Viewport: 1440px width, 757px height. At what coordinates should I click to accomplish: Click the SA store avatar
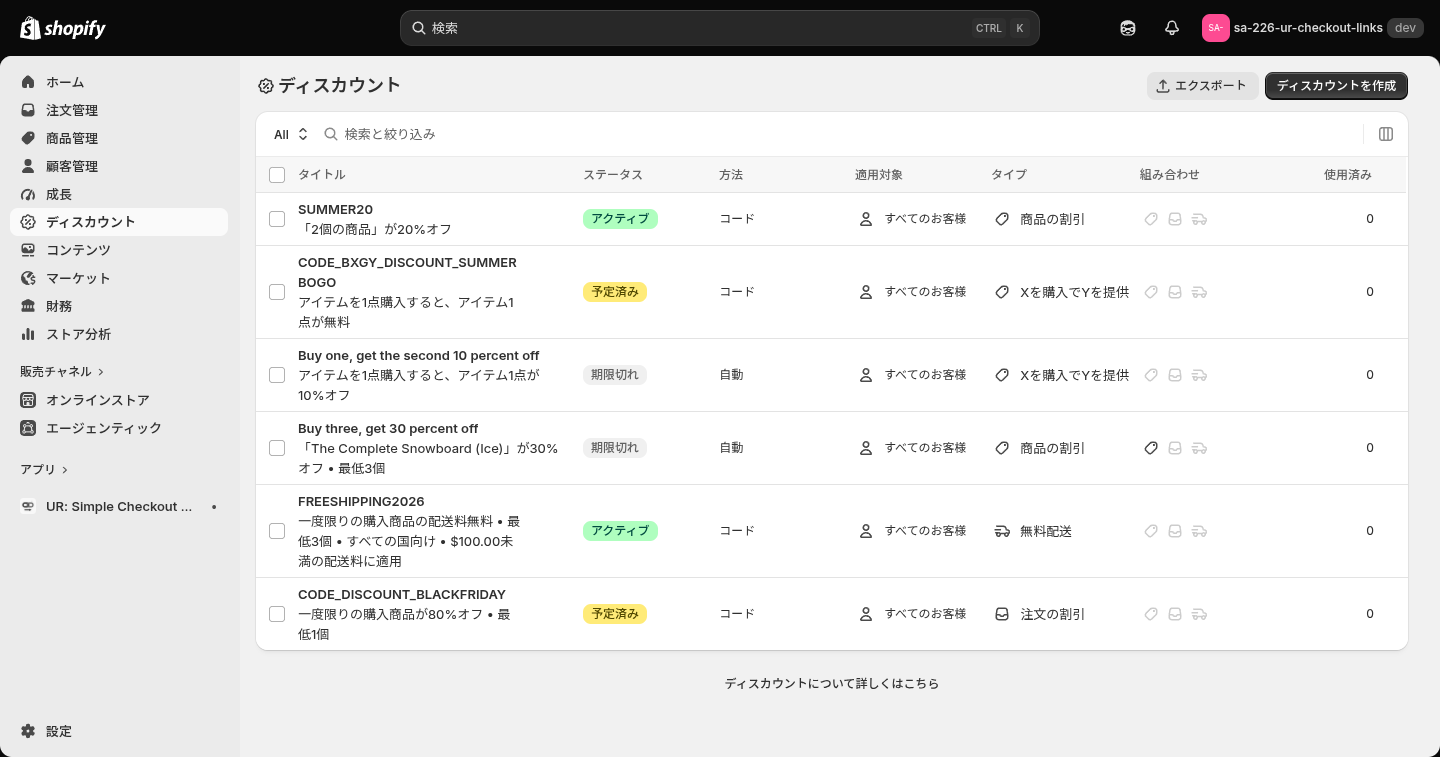pos(1215,28)
